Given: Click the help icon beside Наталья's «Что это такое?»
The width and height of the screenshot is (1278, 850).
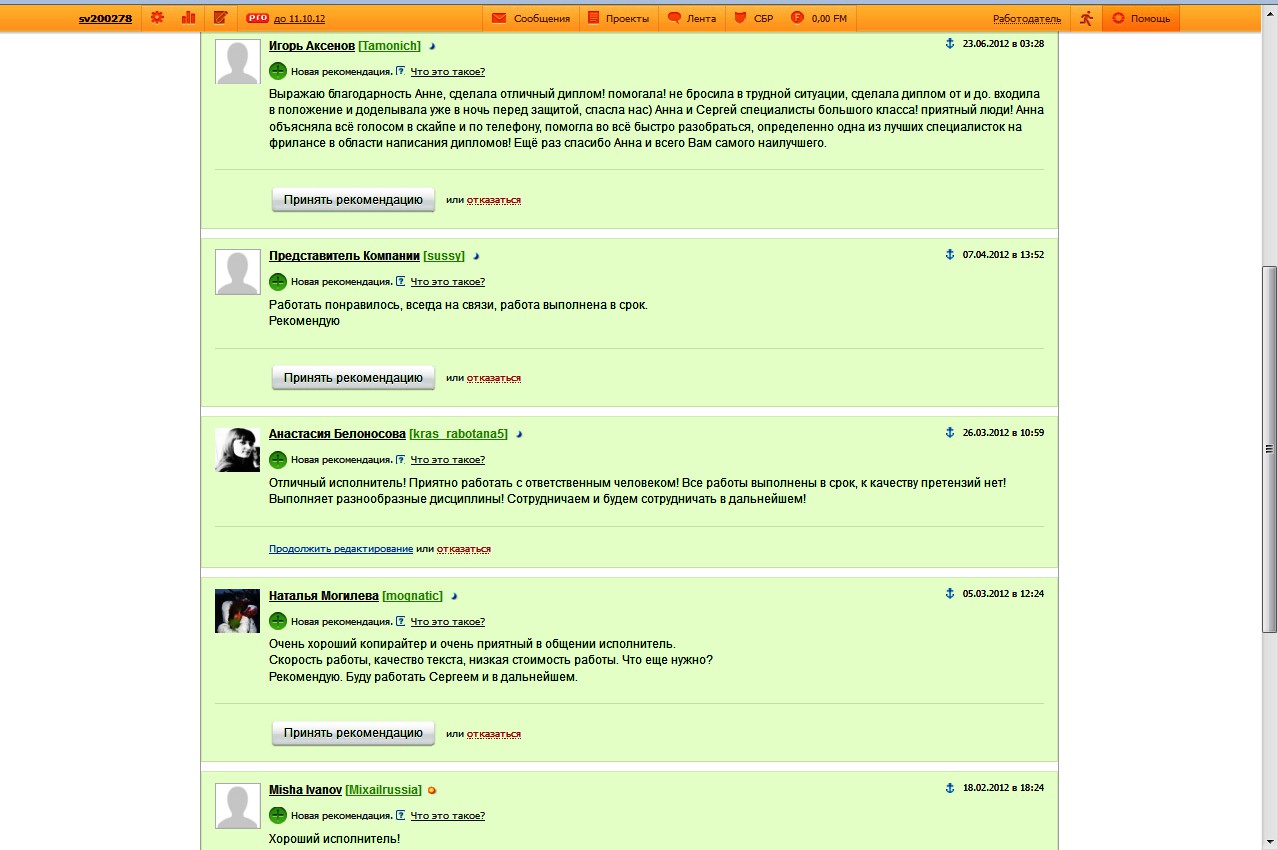Looking at the screenshot, I should tap(400, 621).
